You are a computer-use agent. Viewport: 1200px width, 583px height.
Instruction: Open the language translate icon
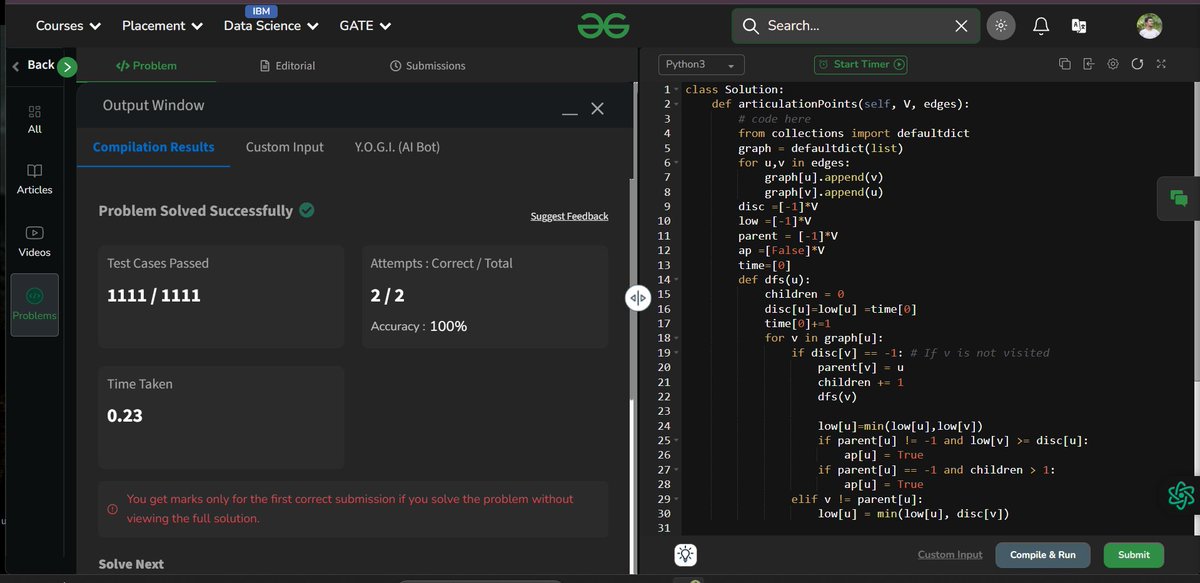(x=1079, y=26)
